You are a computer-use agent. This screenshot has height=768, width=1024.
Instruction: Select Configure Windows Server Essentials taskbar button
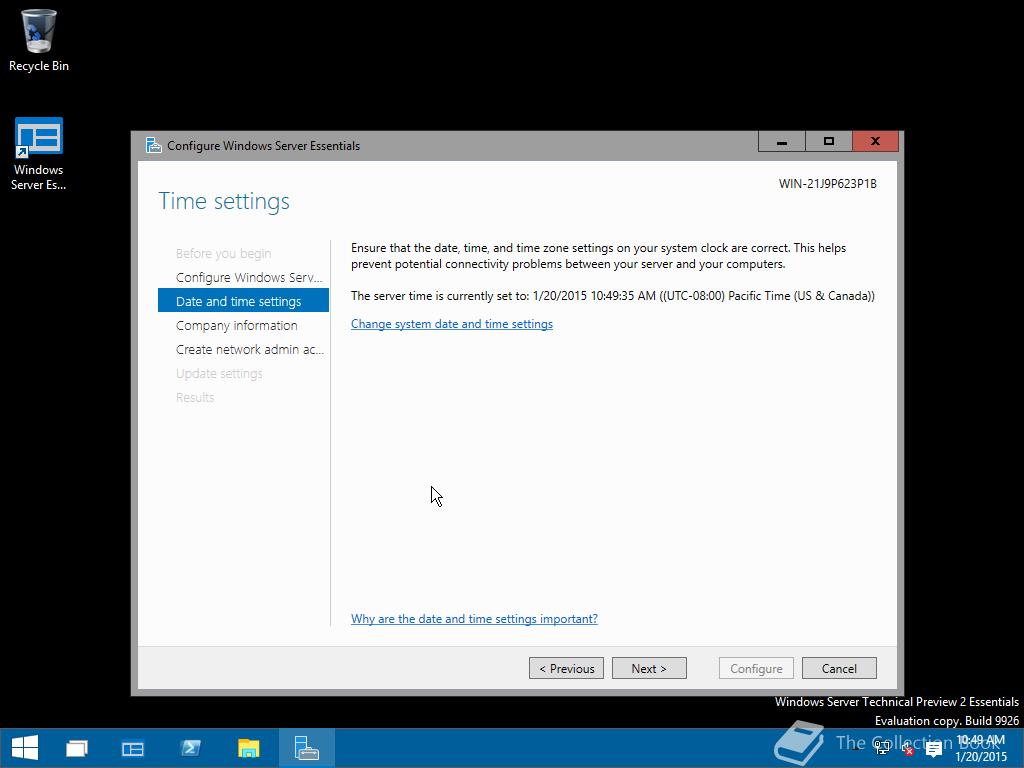(306, 748)
